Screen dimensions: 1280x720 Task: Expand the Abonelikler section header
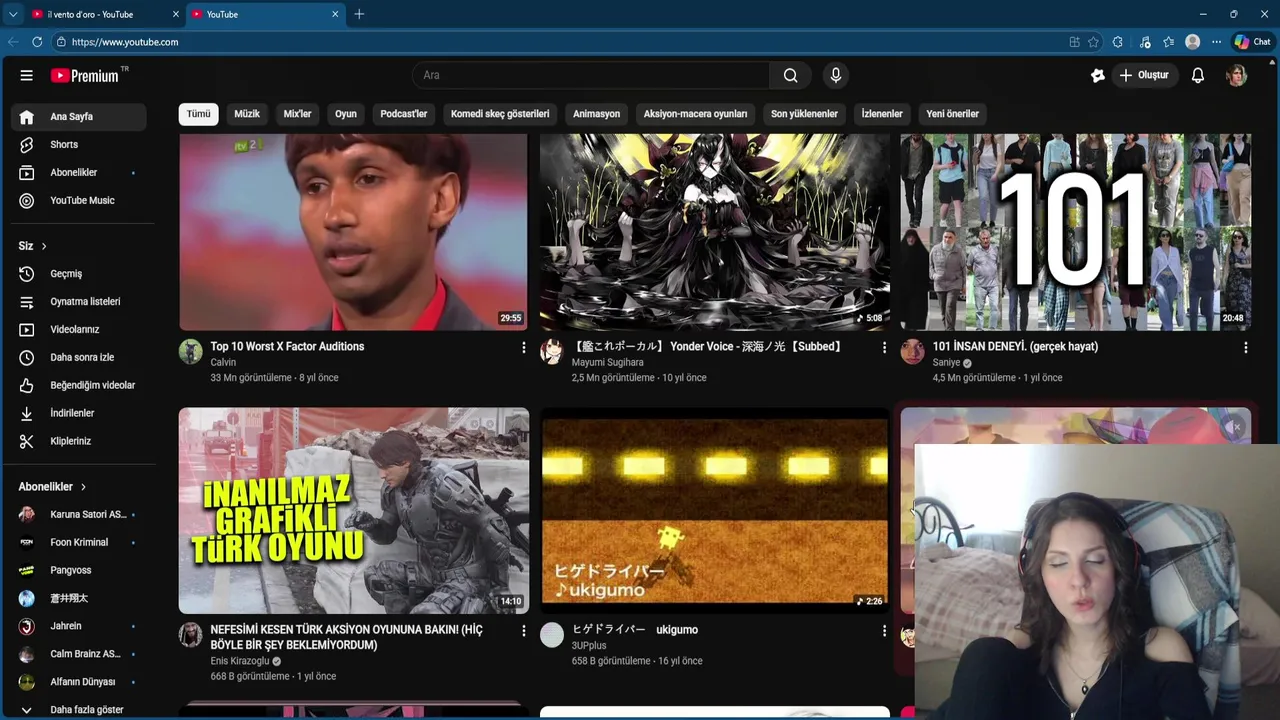click(53, 486)
